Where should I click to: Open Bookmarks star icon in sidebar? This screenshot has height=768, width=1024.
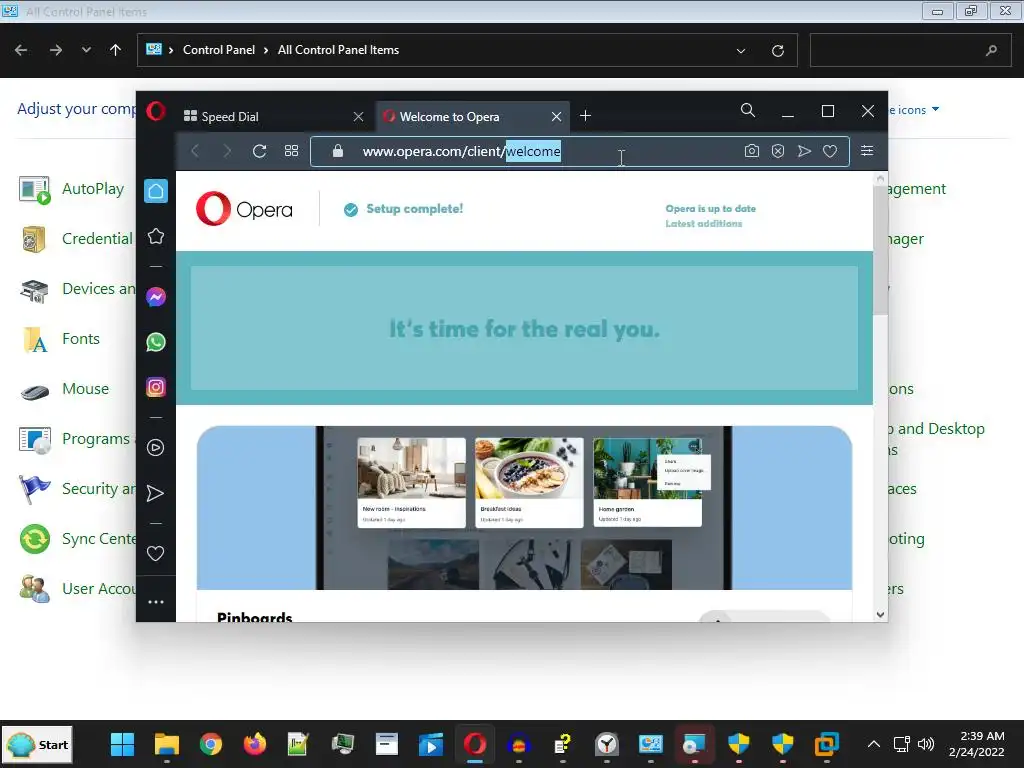[x=155, y=236]
